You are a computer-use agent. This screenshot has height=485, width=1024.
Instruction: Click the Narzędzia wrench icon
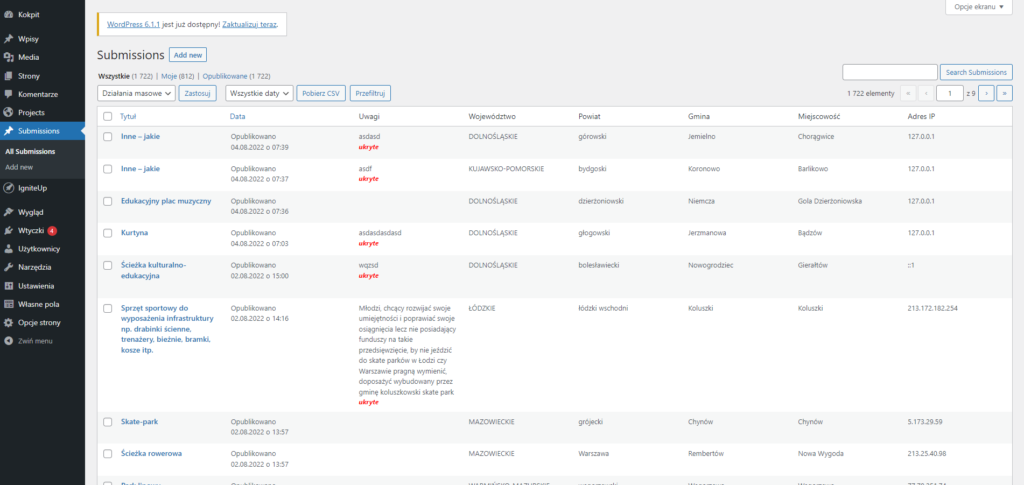coord(8,267)
